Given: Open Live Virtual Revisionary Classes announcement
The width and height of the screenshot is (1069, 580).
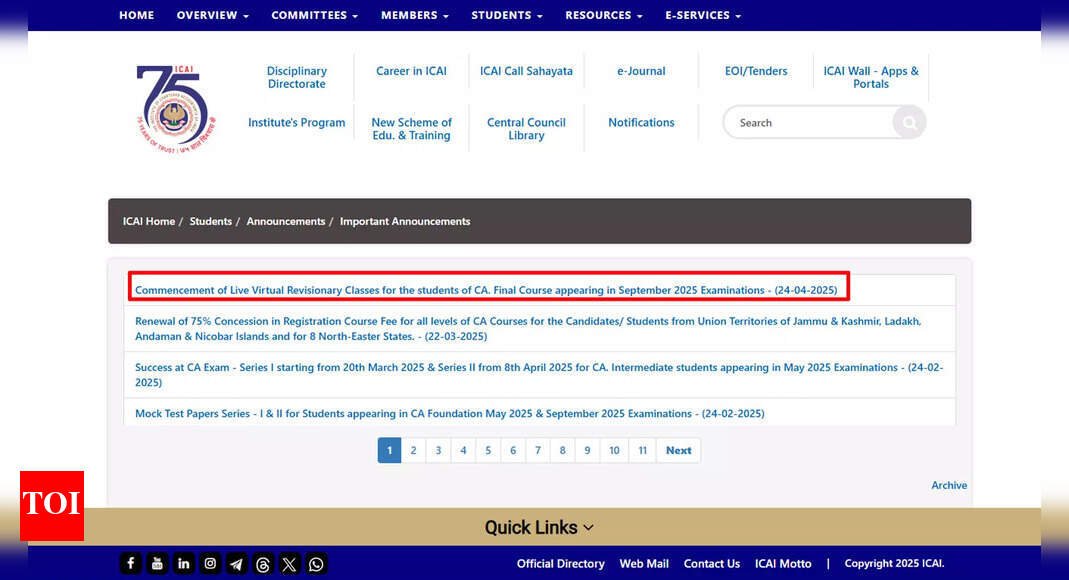Looking at the screenshot, I should (486, 290).
